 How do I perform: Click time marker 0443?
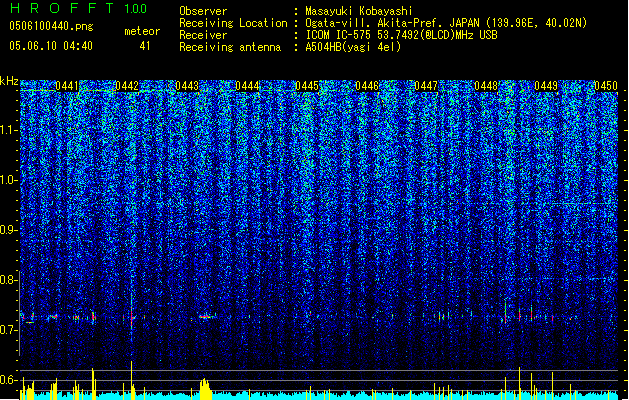(187, 86)
